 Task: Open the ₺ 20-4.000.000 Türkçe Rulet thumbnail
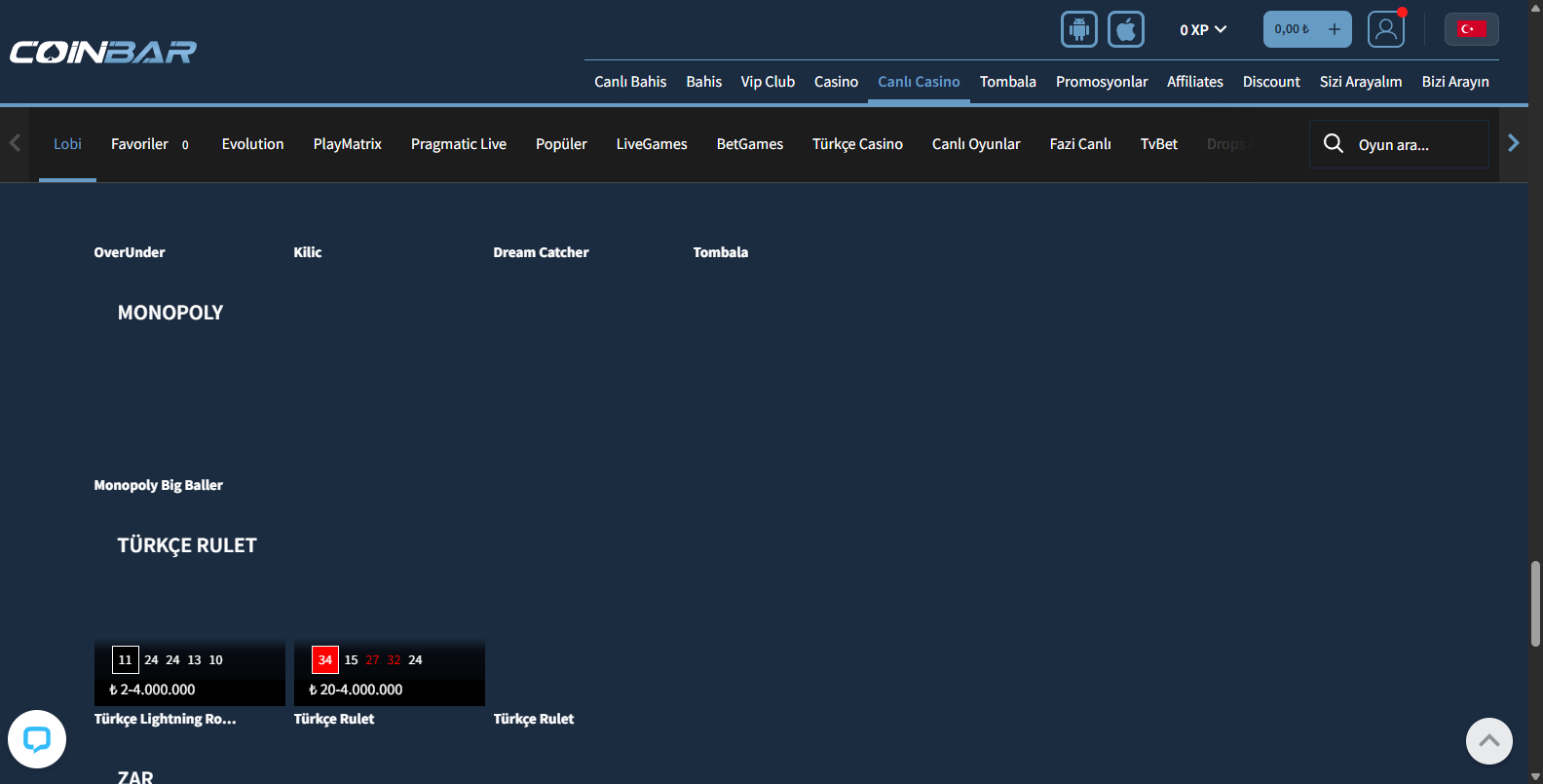[390, 672]
